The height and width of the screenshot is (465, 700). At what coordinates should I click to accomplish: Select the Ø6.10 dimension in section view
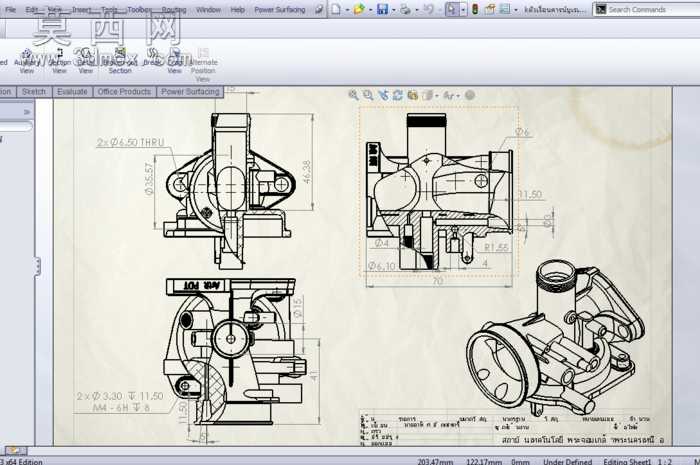382,266
